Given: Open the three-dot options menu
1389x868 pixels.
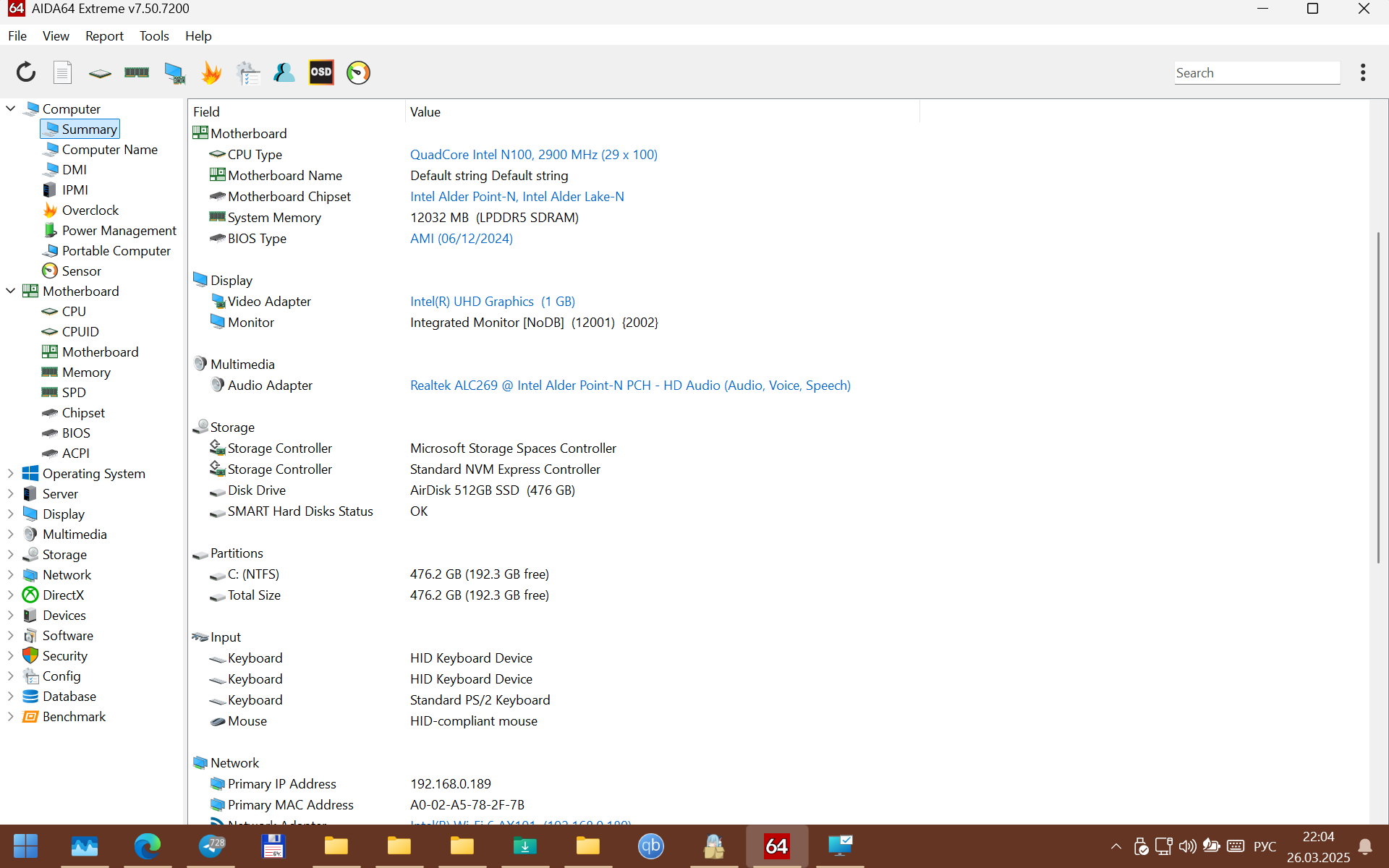Looking at the screenshot, I should [x=1363, y=72].
